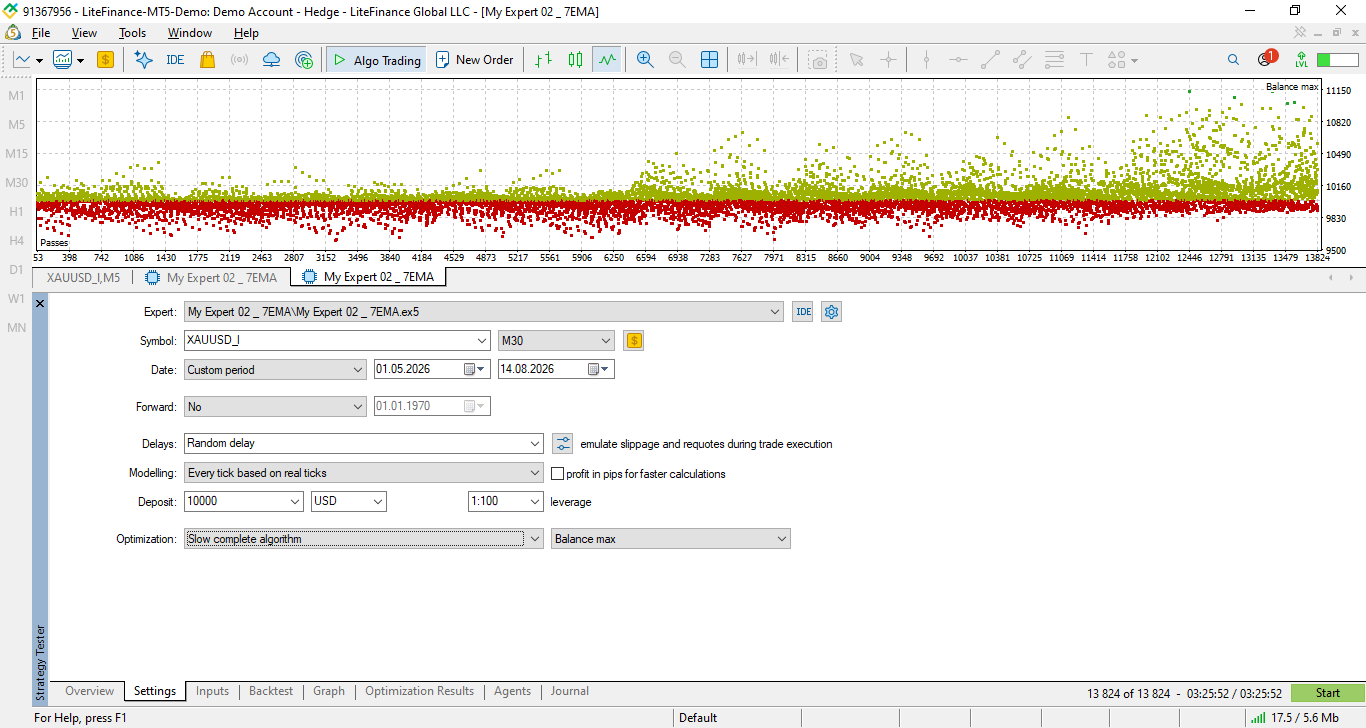This screenshot has width=1366, height=728.
Task: Expand the Modelling real ticks dropdown
Action: [x=535, y=473]
